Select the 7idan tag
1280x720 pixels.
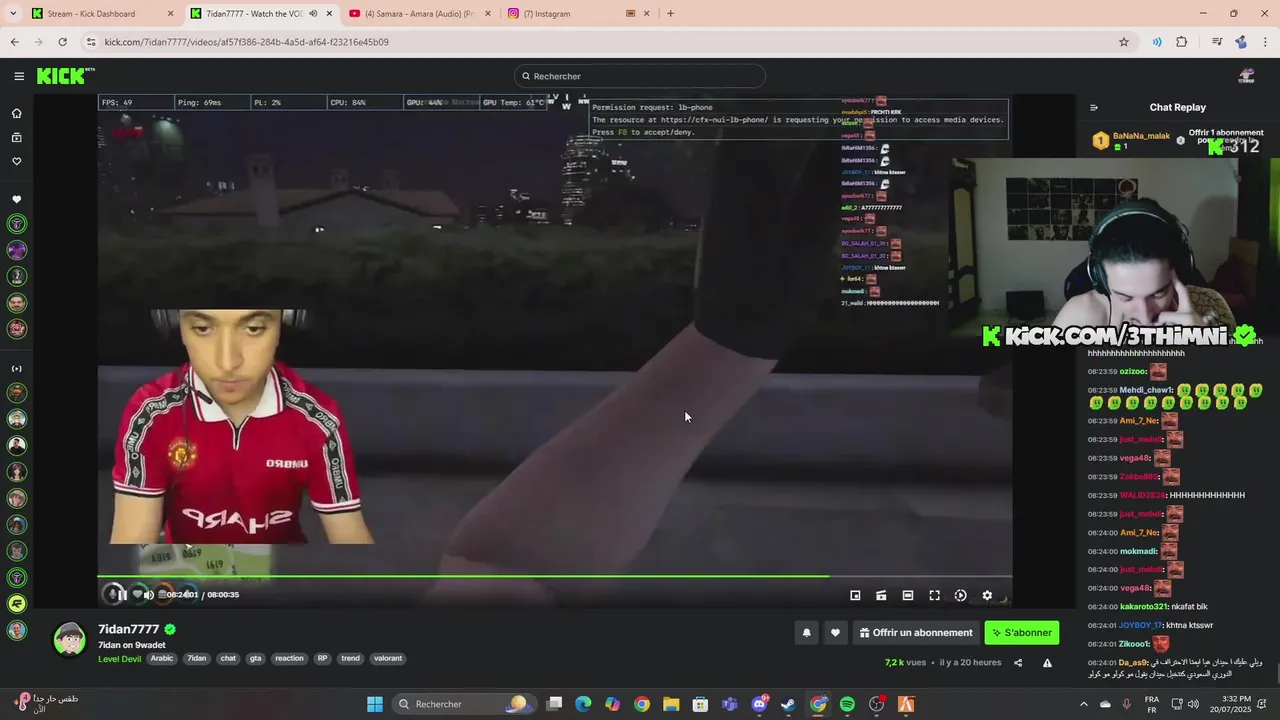click(x=197, y=658)
